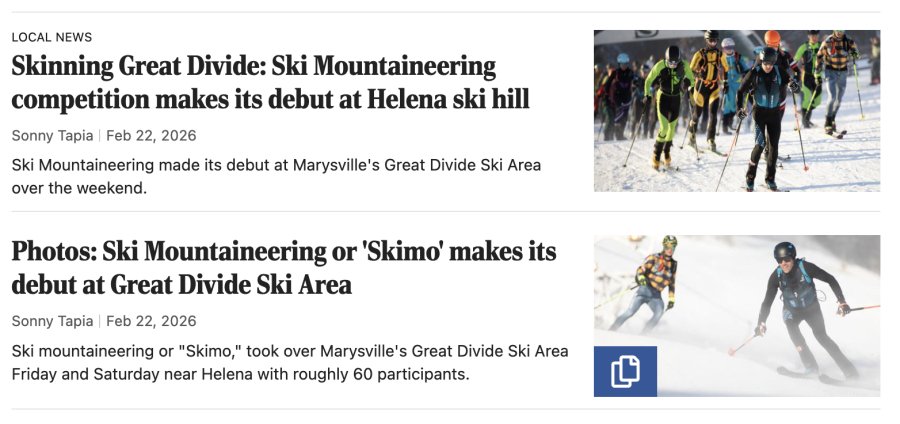
Task: Click author Sonny Tapia under the first headline
Action: 51,135
